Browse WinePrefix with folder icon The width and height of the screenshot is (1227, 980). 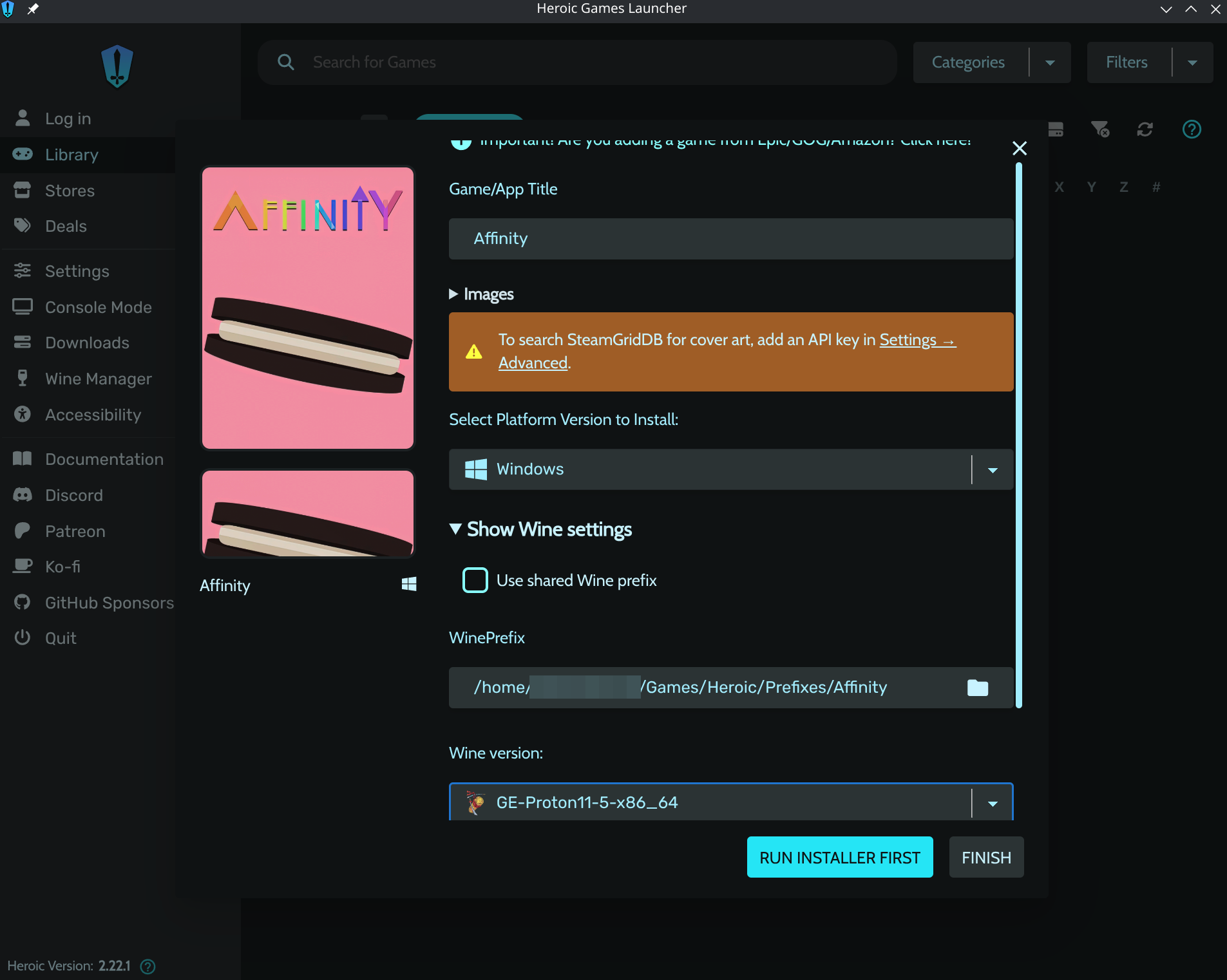[x=978, y=688]
